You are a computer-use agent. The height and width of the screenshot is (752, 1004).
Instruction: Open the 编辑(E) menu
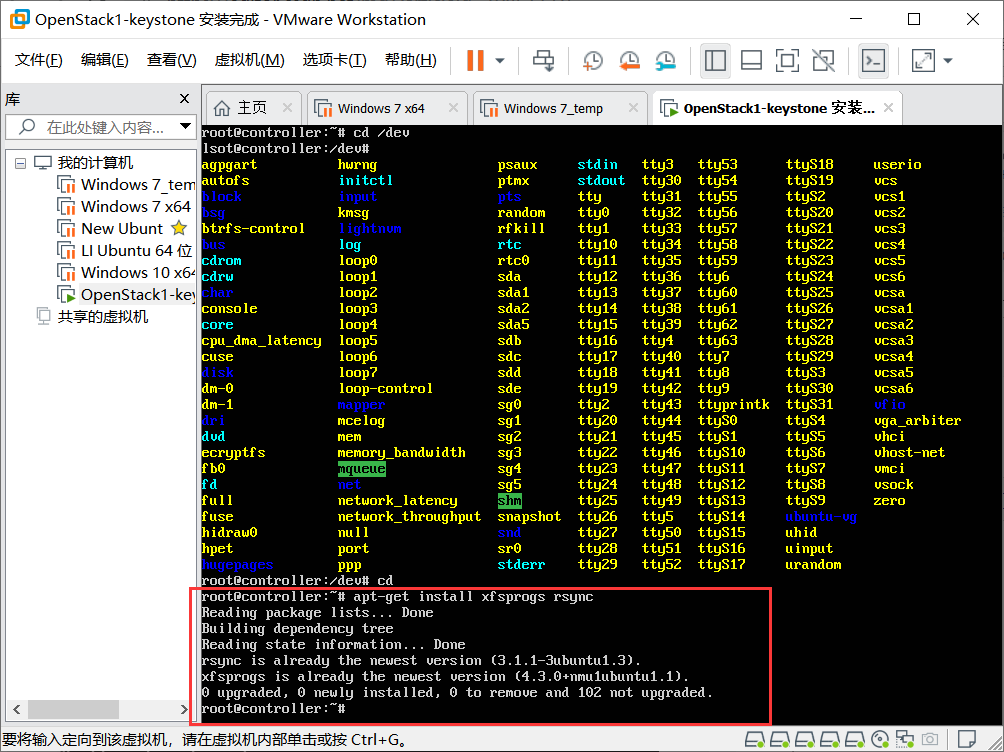(104, 60)
